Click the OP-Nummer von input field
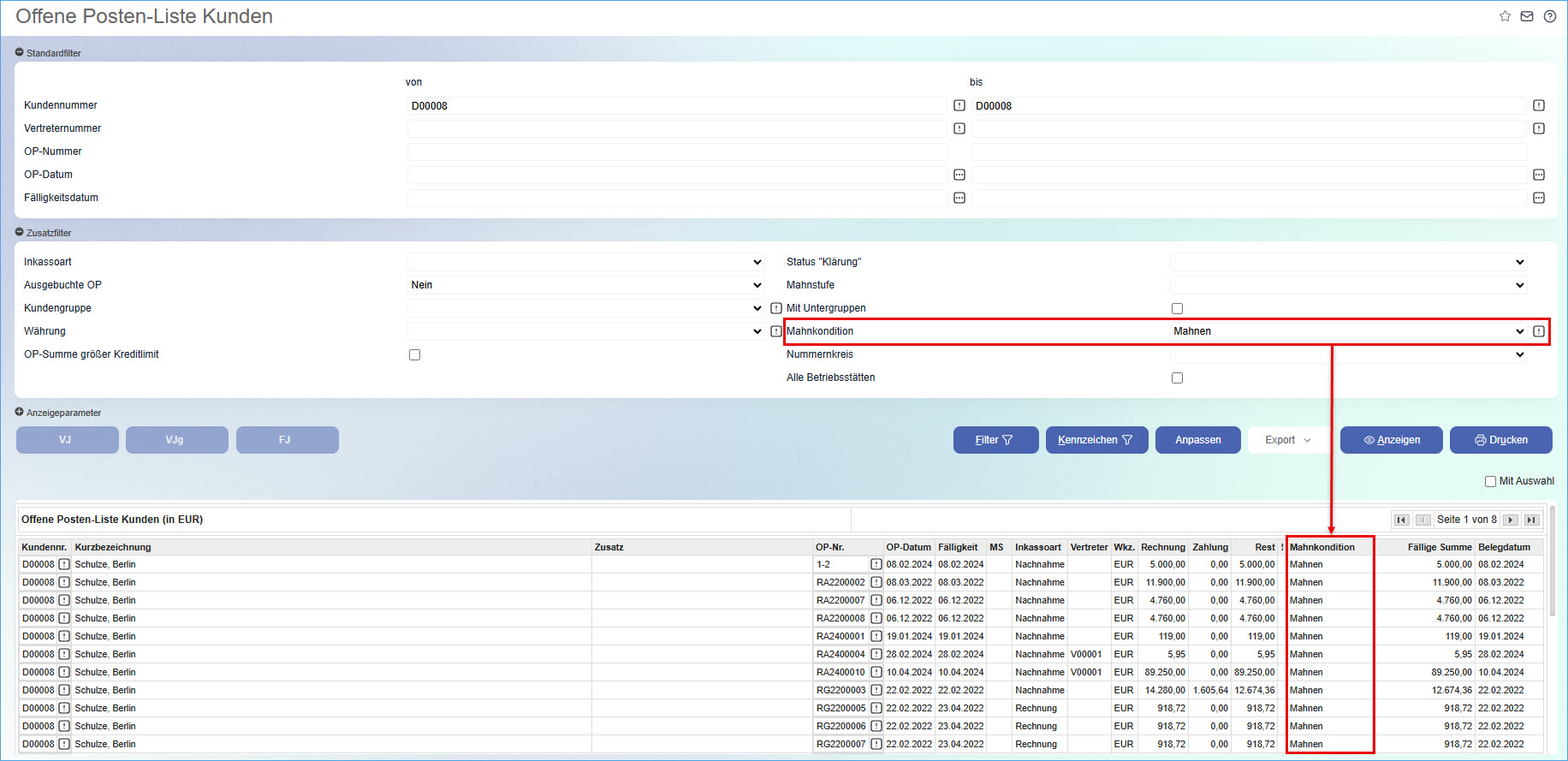 coord(677,152)
